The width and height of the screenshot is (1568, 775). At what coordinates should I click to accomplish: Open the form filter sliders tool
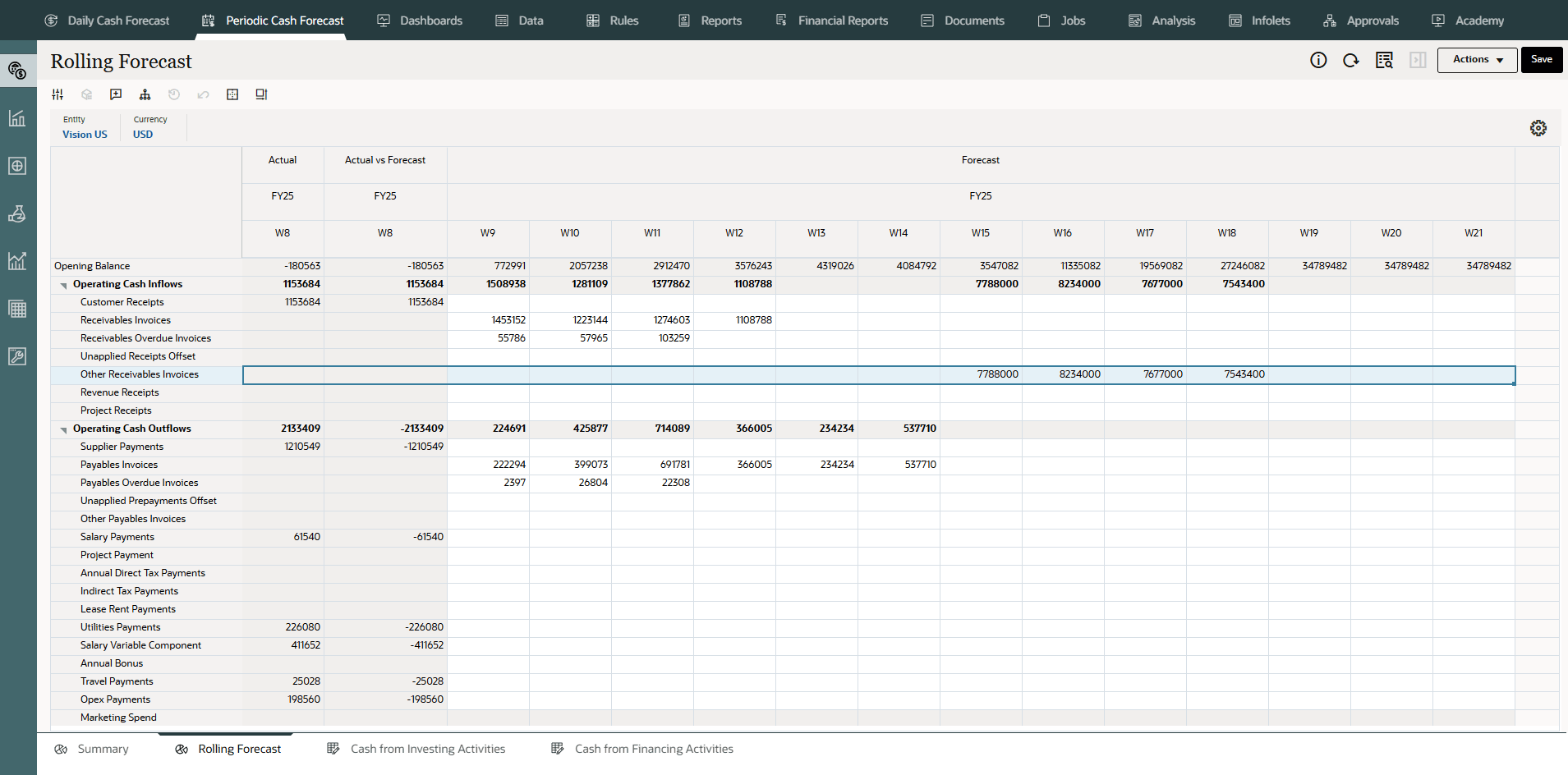tap(57, 94)
